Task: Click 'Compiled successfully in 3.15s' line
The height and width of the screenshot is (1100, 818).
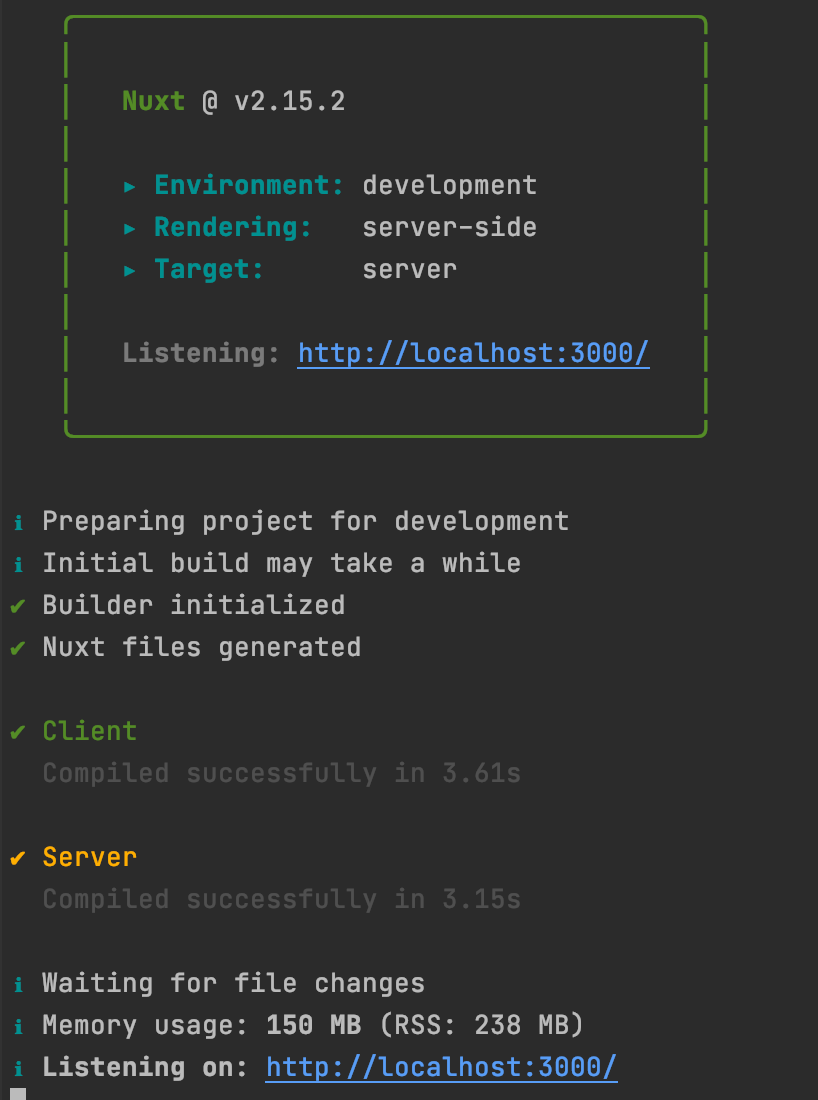Action: (x=282, y=899)
